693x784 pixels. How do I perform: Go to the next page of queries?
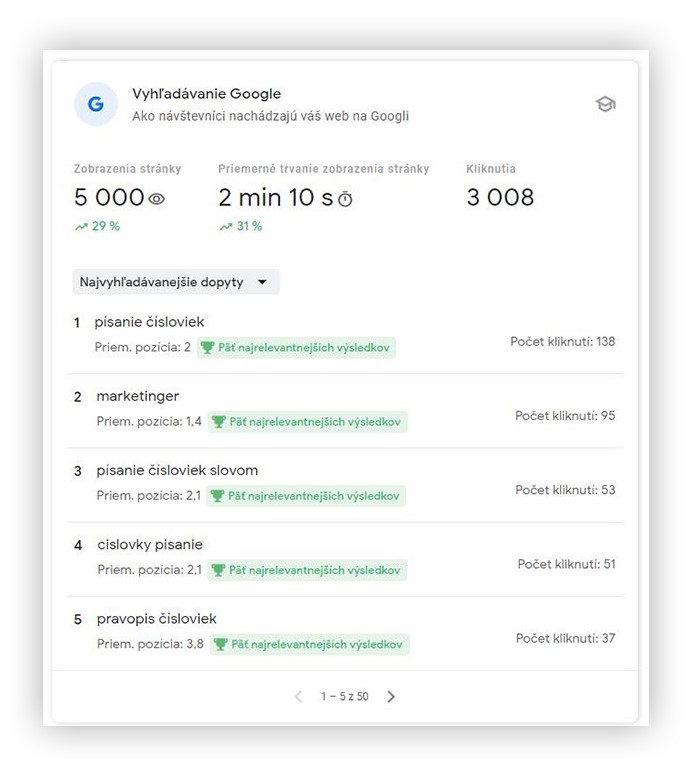click(391, 696)
